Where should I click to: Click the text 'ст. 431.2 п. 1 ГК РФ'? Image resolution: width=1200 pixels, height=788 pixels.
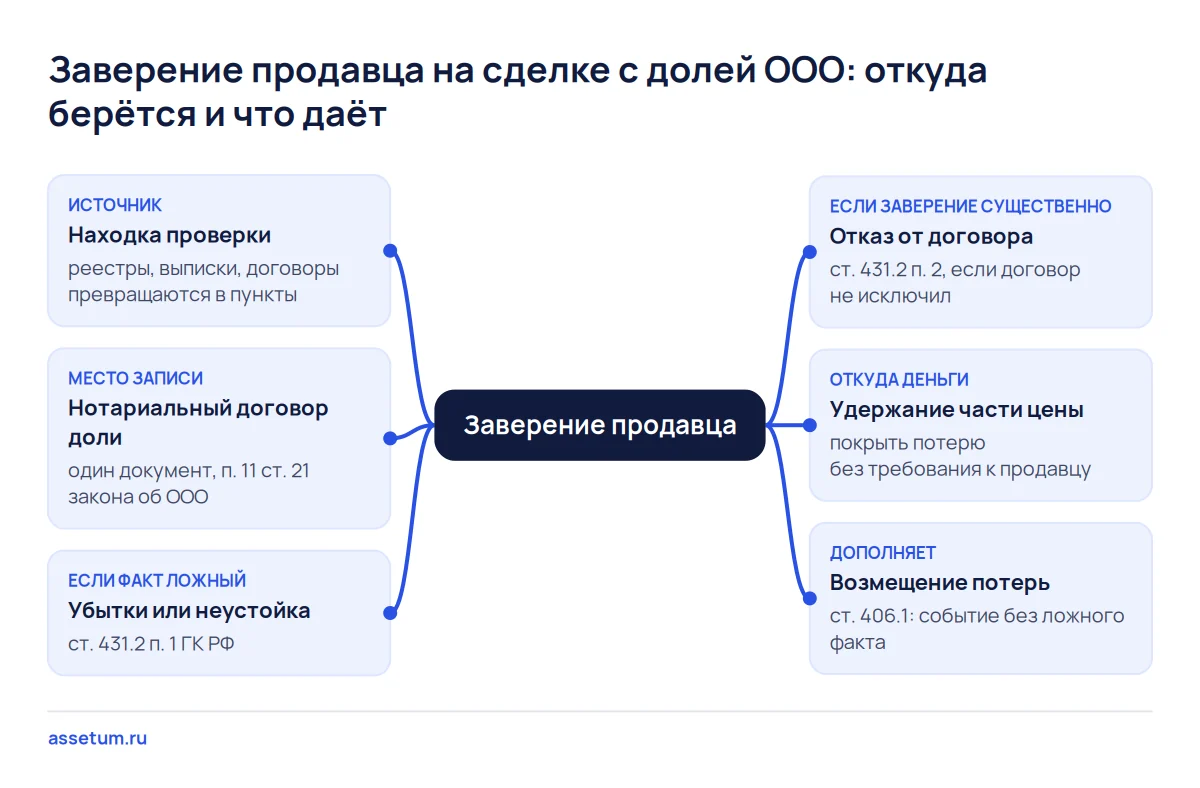pos(151,644)
